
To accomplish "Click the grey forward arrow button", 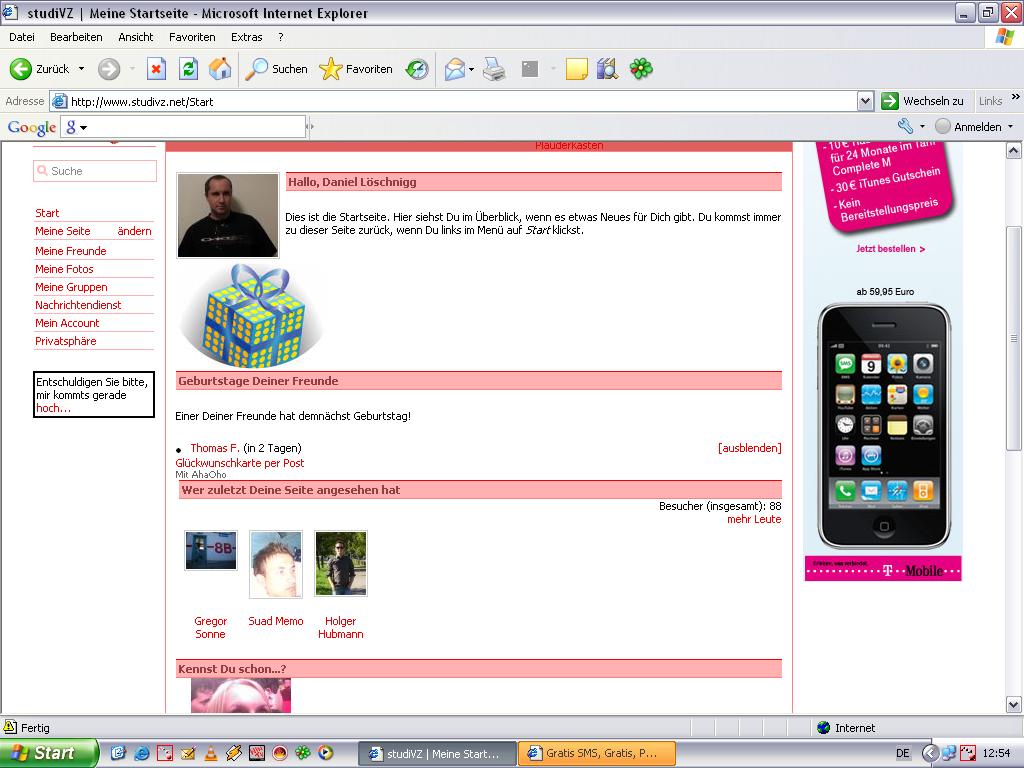I will pyautogui.click(x=109, y=69).
